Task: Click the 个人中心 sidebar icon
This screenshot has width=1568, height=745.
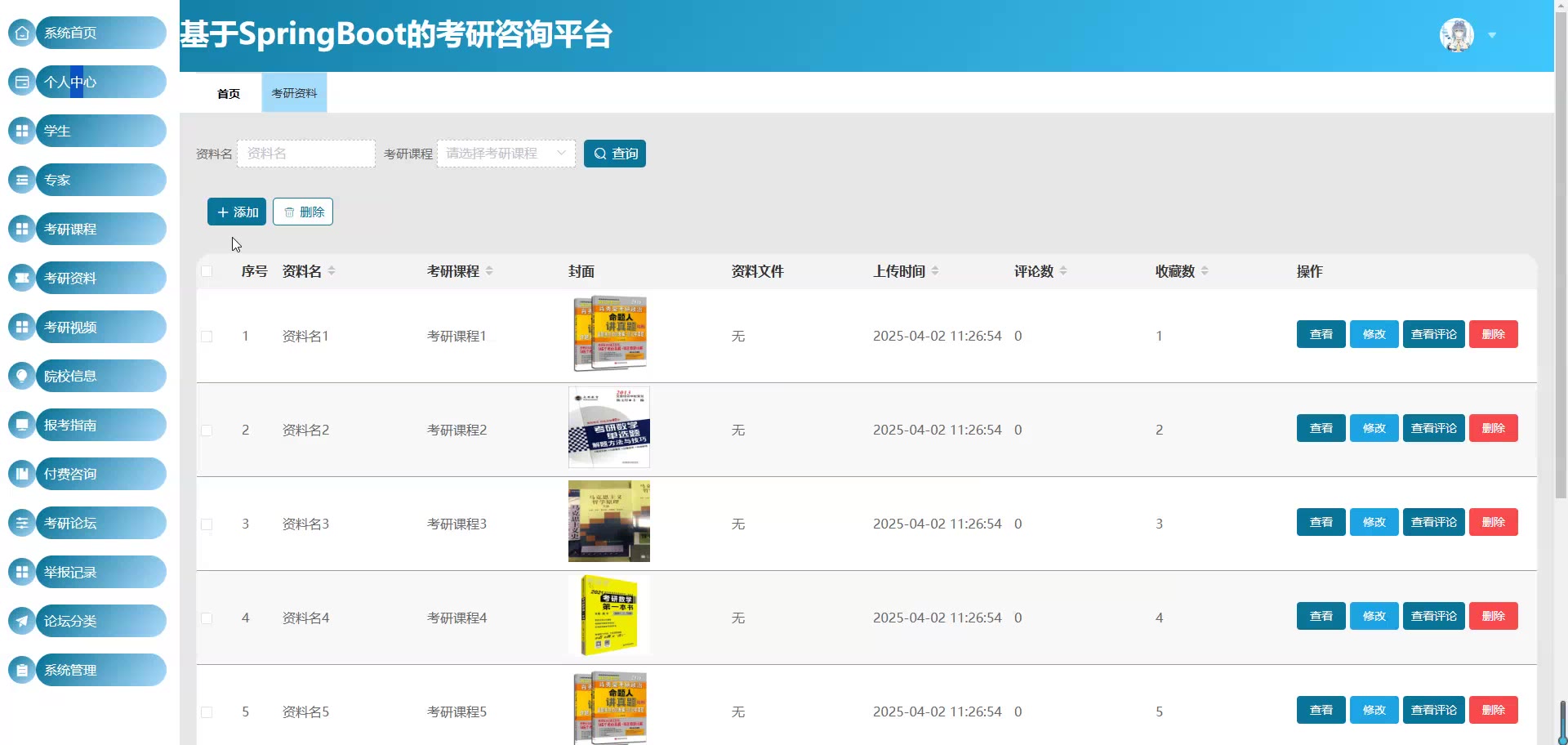Action: (22, 82)
